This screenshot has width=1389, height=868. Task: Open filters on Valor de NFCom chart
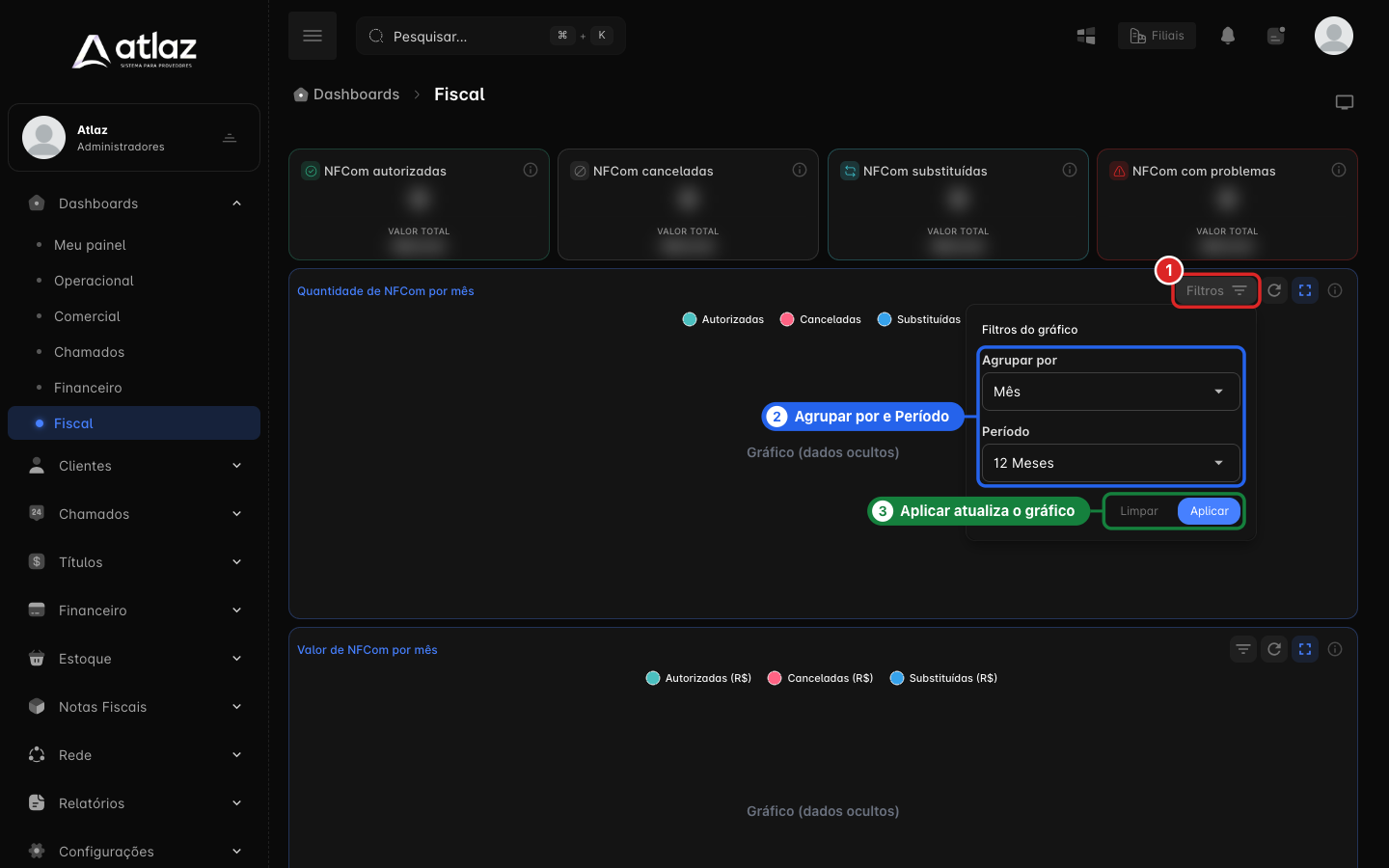(1243, 649)
